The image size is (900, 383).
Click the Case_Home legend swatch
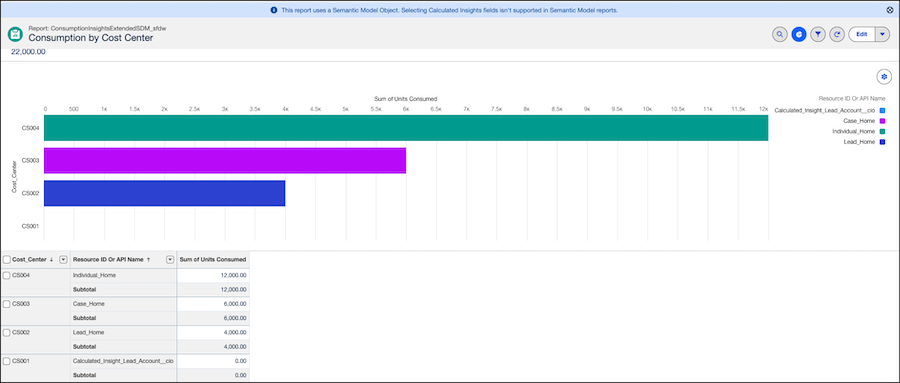882,121
